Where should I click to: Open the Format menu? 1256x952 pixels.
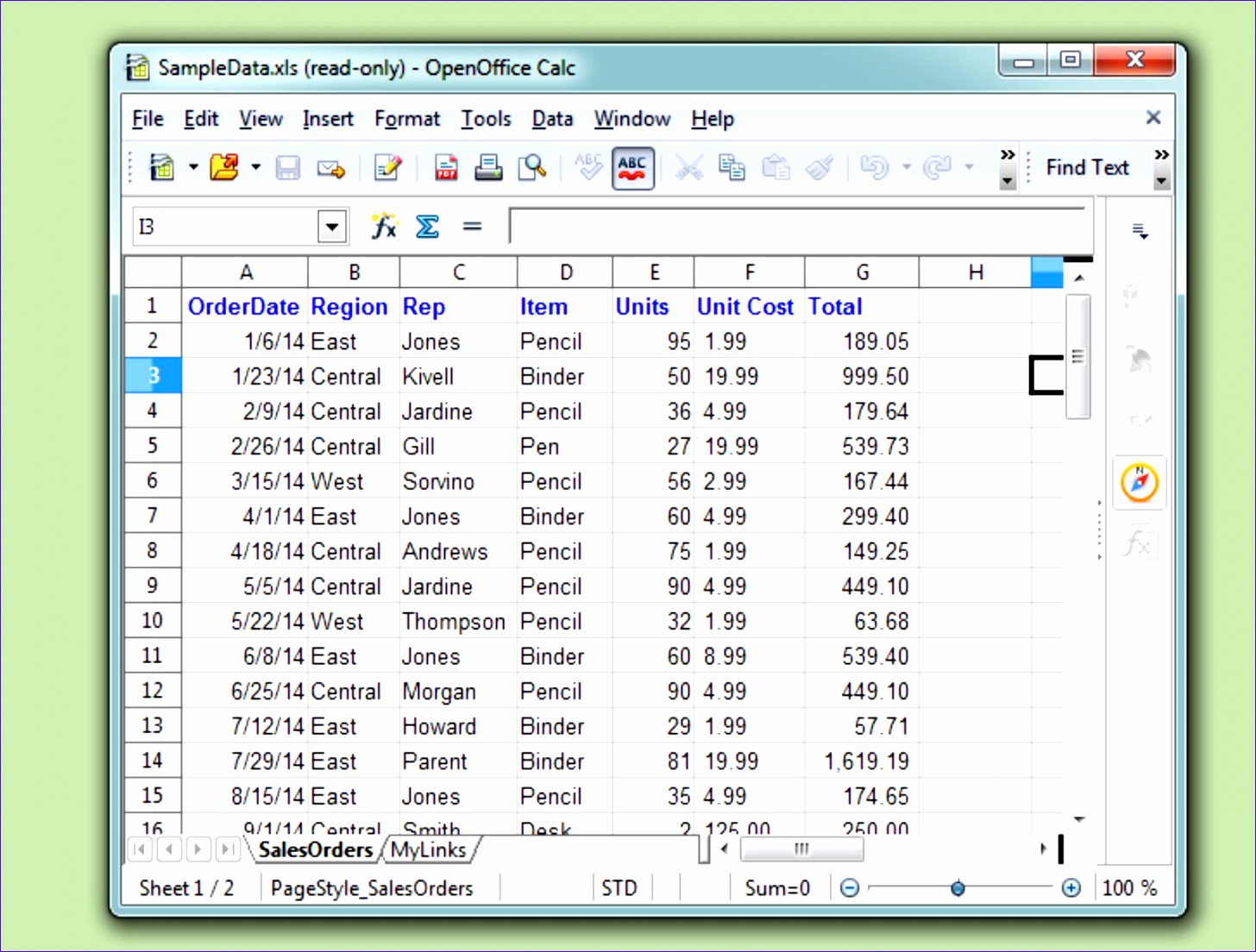pyautogui.click(x=407, y=118)
